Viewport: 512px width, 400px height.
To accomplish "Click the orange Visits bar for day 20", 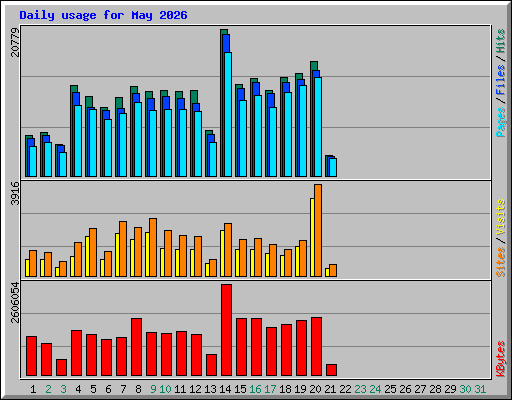I will click(318, 230).
